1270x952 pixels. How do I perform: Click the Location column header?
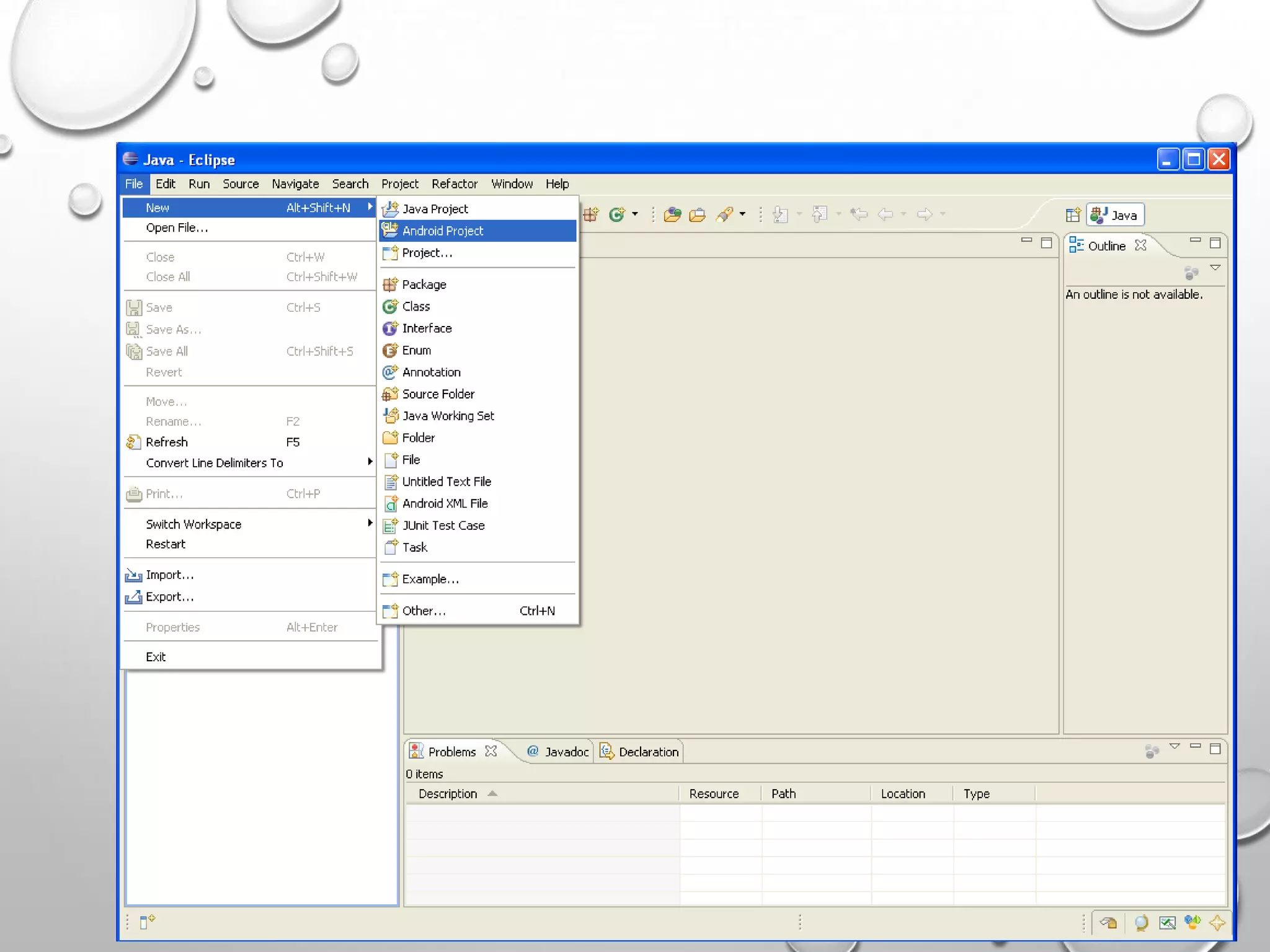pyautogui.click(x=912, y=794)
